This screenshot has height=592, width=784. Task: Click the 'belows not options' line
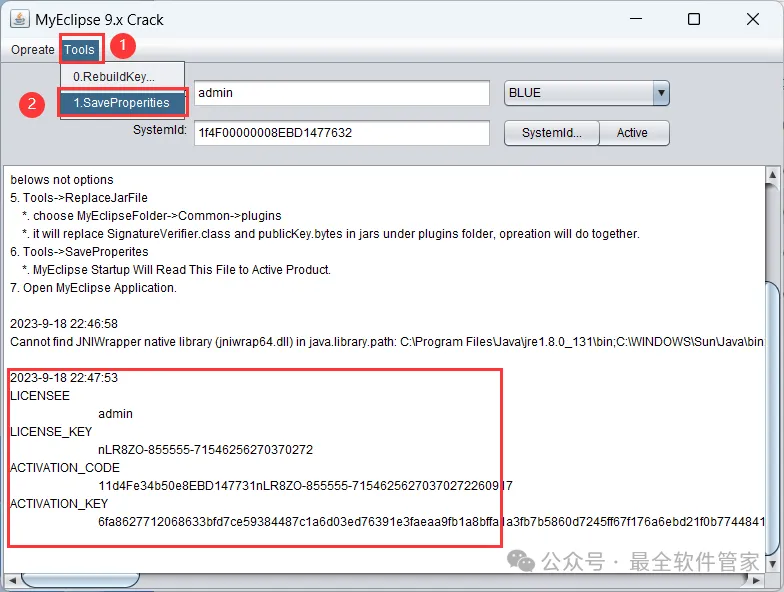pyautogui.click(x=62, y=180)
